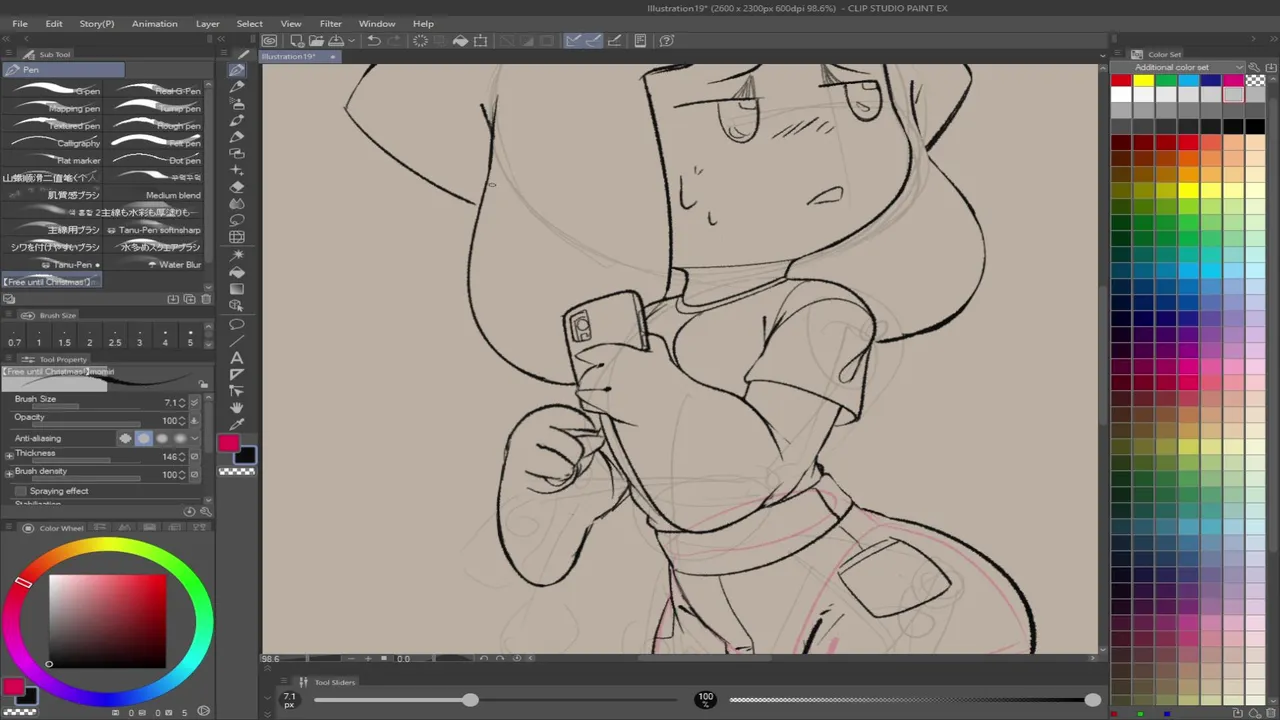Open CLIP STUDIO spiral icon in the command bar
Screen dimensions: 1280x720
pos(270,41)
